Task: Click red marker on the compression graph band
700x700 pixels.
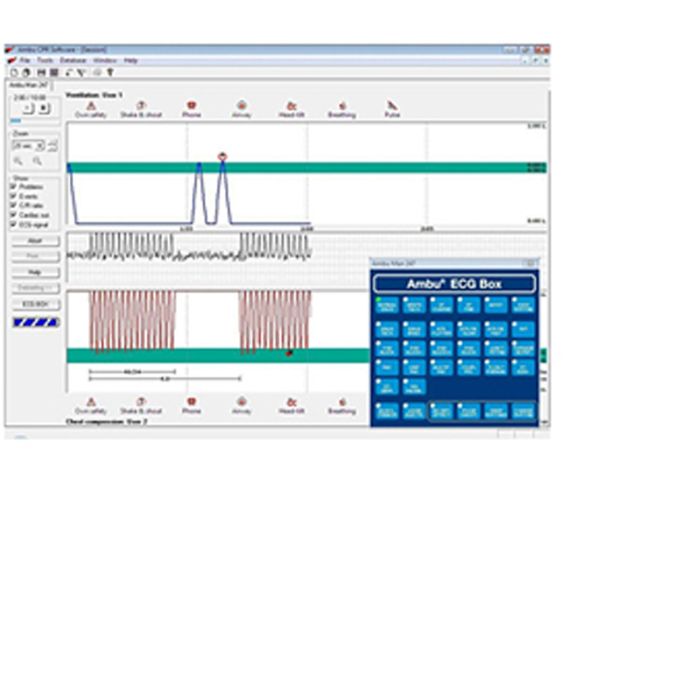Action: 289,353
